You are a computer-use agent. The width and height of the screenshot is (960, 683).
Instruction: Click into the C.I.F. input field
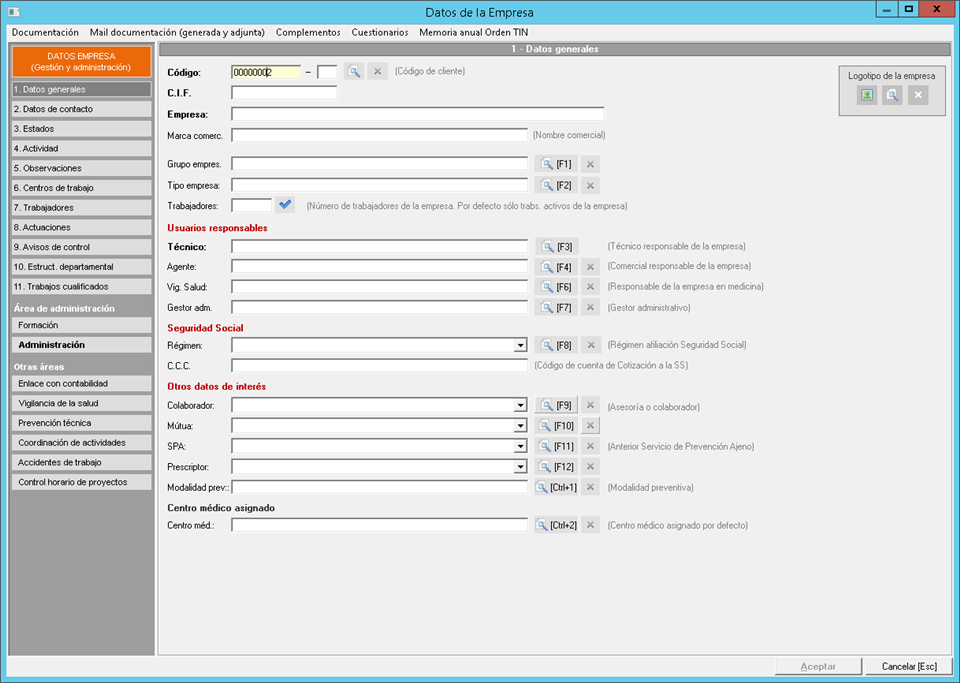(x=284, y=93)
